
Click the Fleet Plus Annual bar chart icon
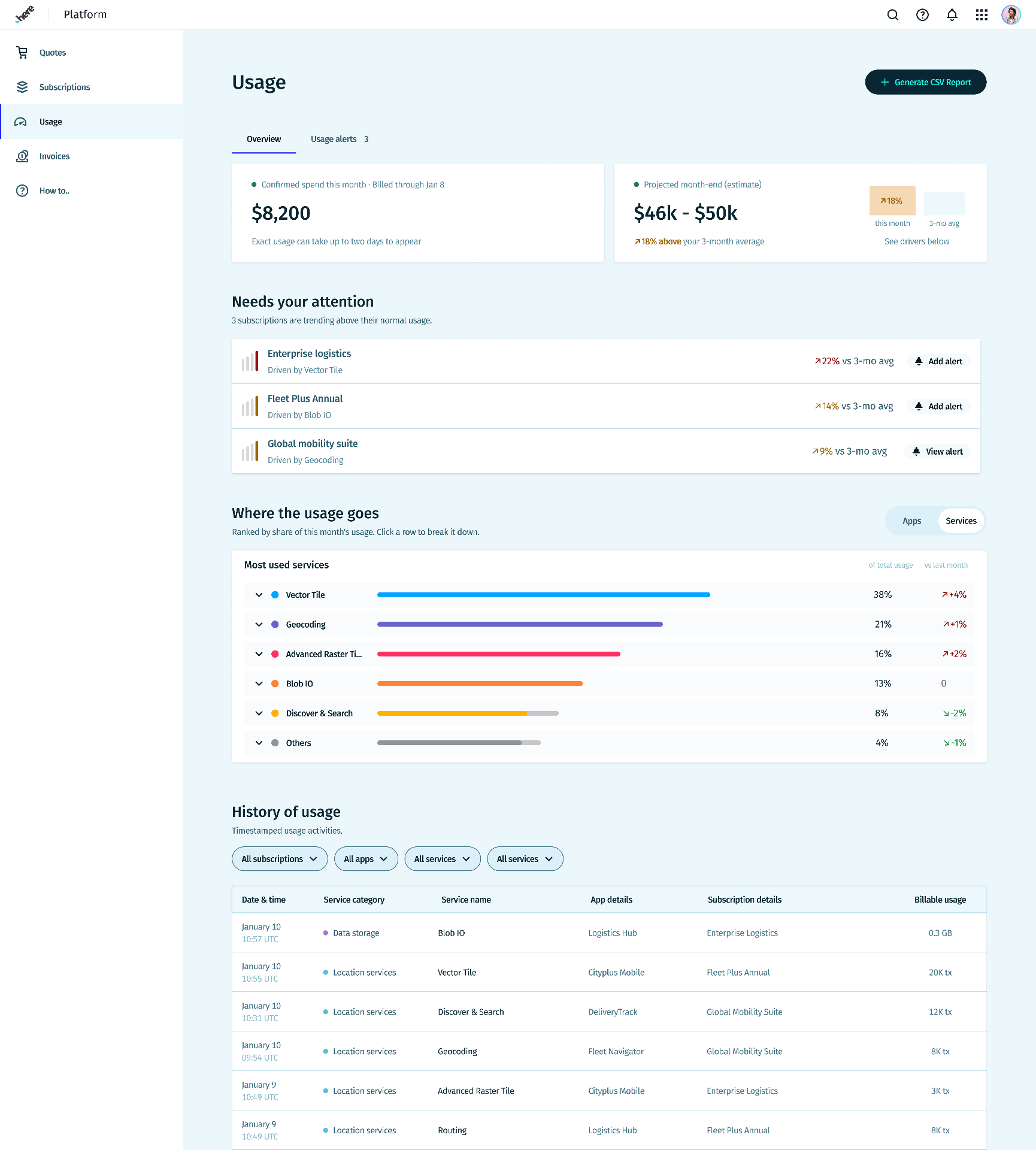click(x=250, y=406)
